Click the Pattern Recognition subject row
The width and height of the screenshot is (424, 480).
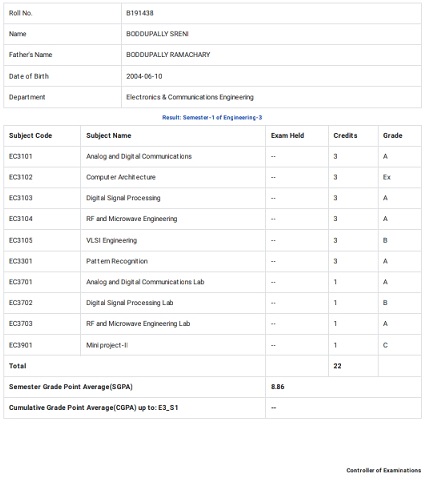click(x=212, y=261)
